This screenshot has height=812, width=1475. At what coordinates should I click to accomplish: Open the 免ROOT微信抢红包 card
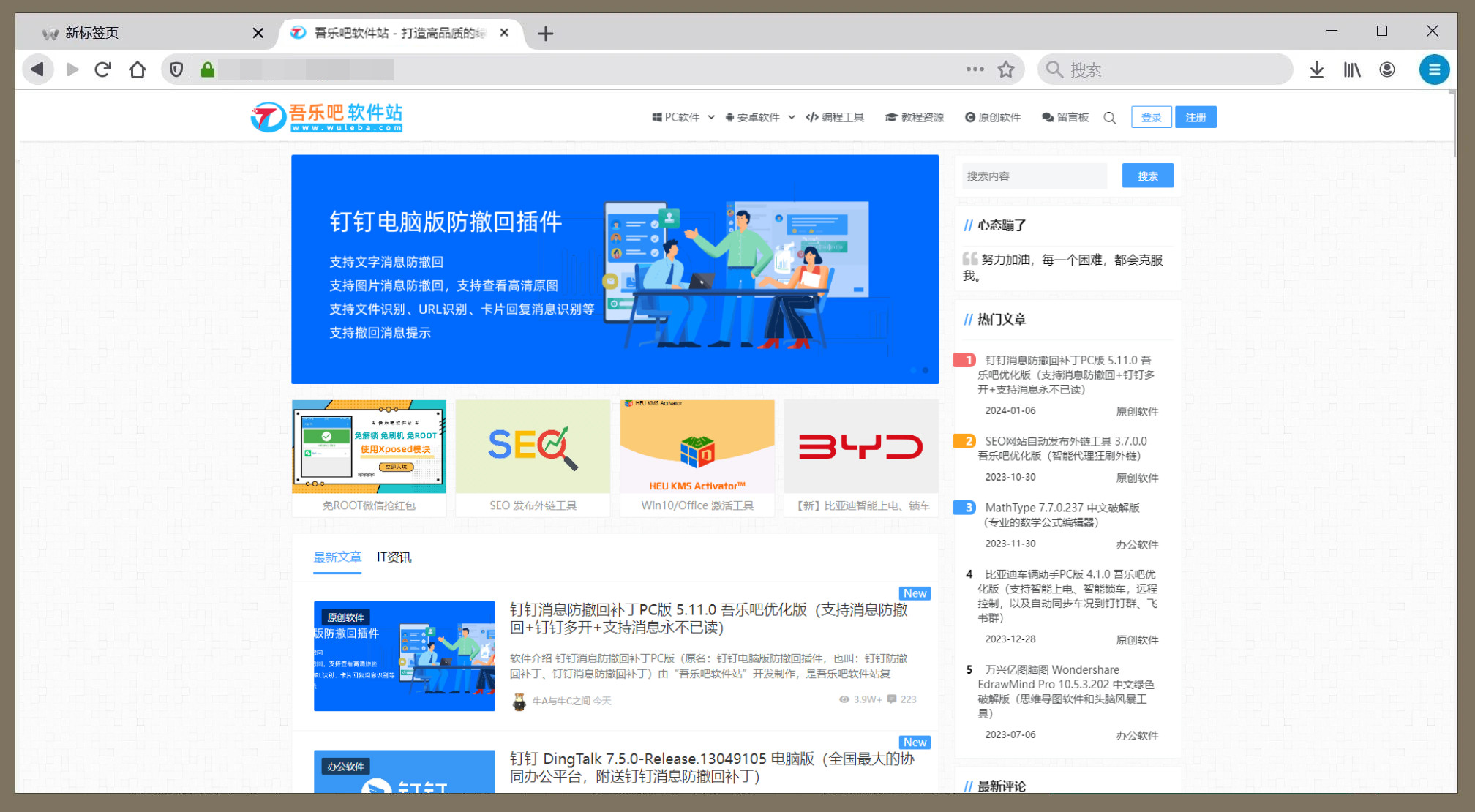pos(369,458)
